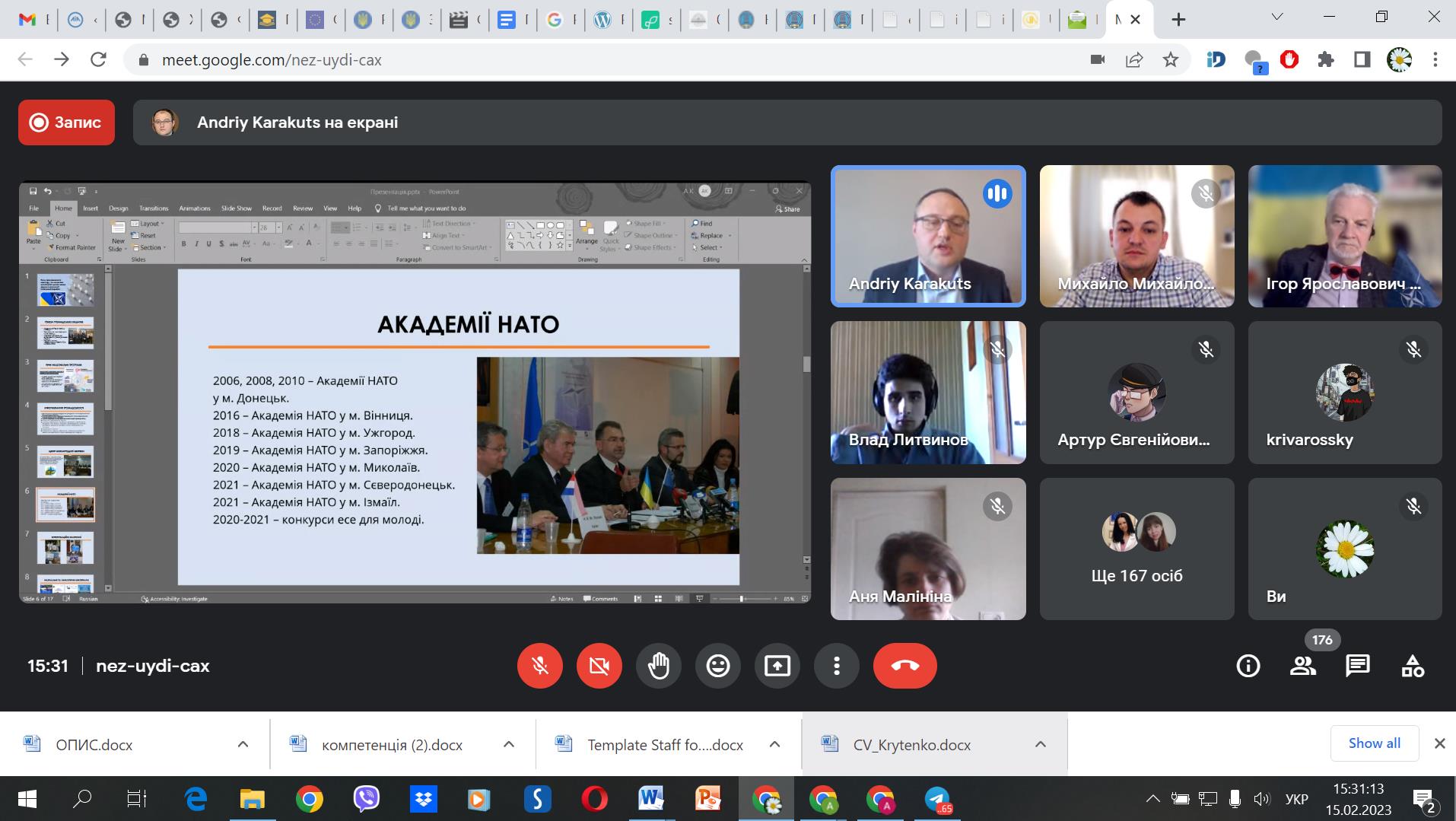Open Chrome extensions puzzle icon
The width and height of the screenshot is (1456, 821).
click(1326, 59)
